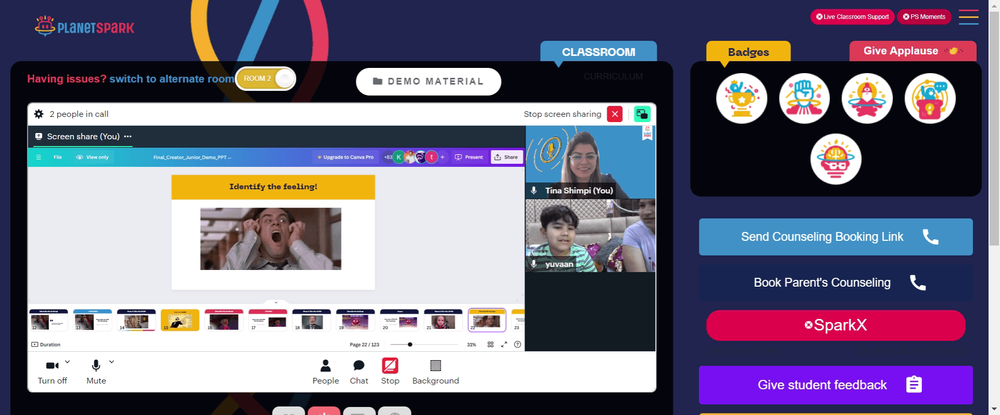Click the Page 22 / 123 indicator

point(365,344)
